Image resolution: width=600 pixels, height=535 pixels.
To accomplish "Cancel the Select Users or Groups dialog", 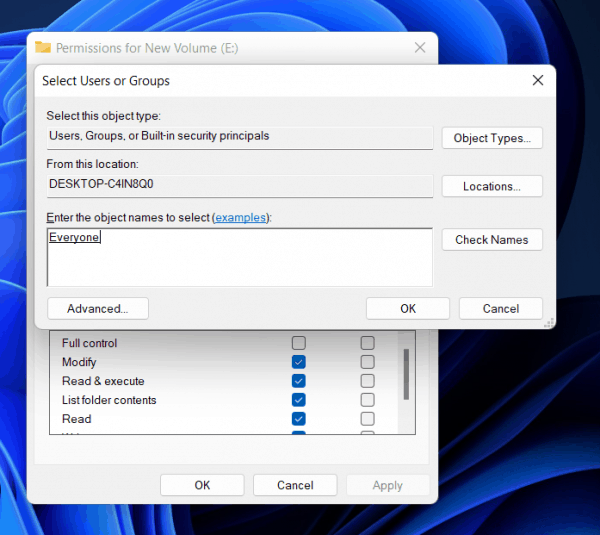I will 500,309.
